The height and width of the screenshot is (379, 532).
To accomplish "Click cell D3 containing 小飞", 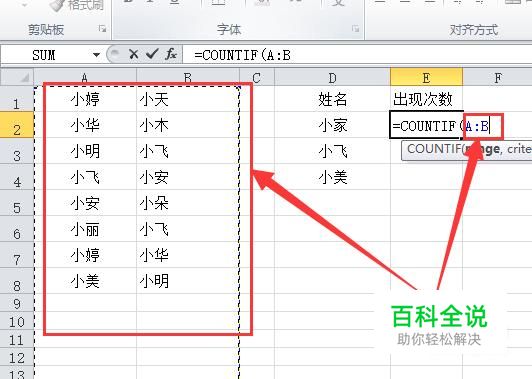I will point(332,151).
